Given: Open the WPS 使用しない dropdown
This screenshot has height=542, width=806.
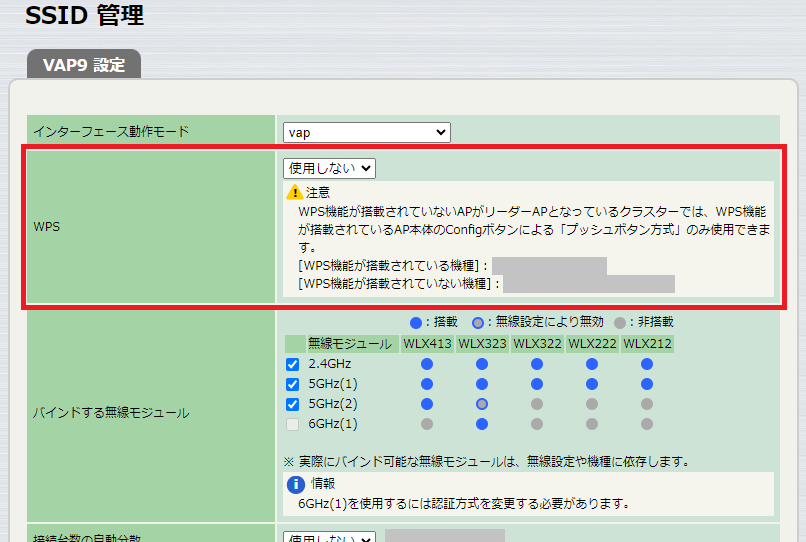Looking at the screenshot, I should (329, 168).
